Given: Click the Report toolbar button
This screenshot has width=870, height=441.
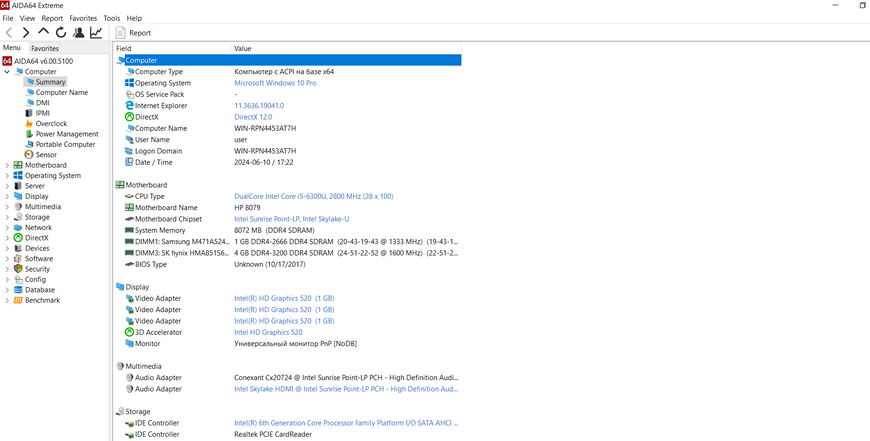Looking at the screenshot, I should tap(134, 33).
